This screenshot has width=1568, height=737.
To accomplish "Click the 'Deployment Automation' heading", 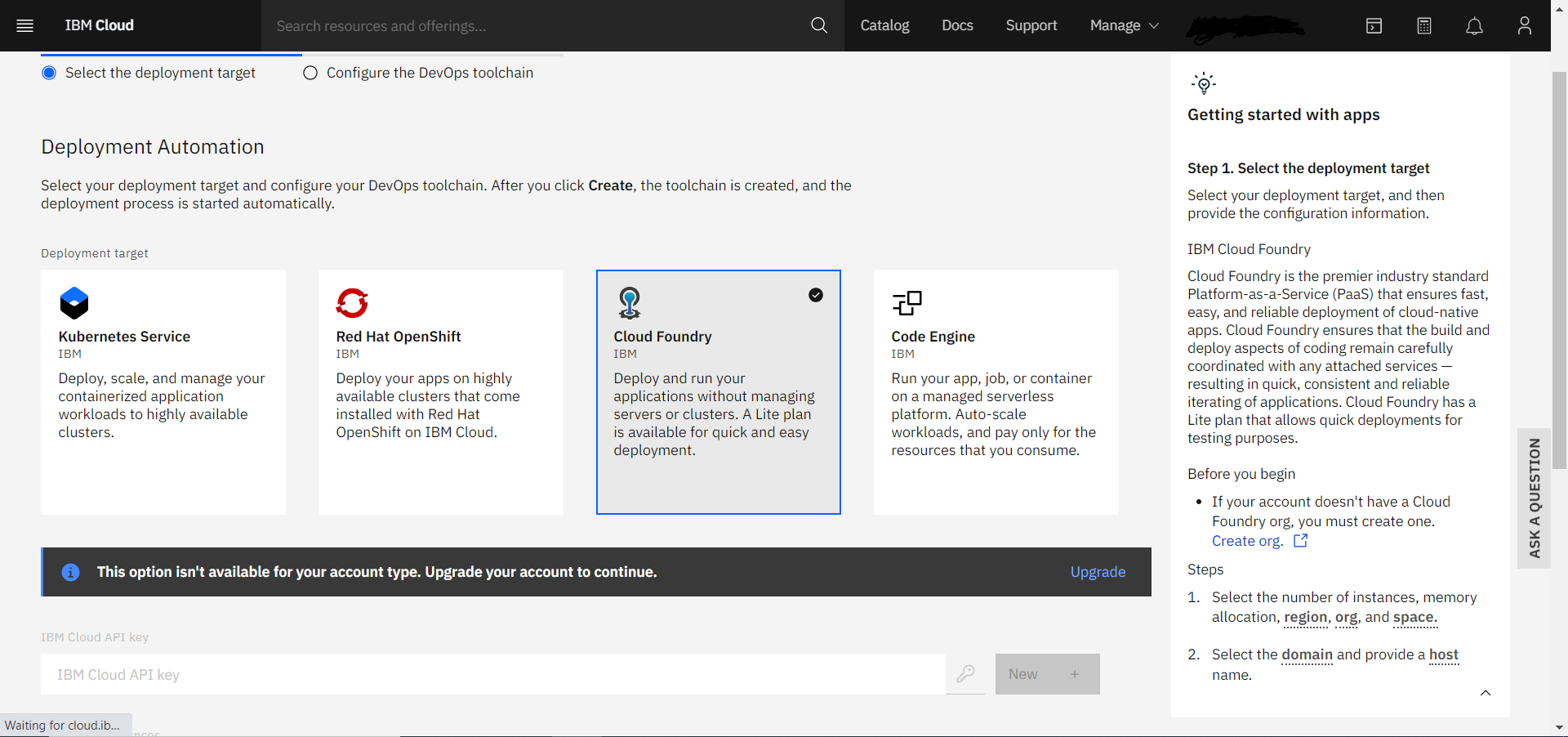I will [x=153, y=147].
